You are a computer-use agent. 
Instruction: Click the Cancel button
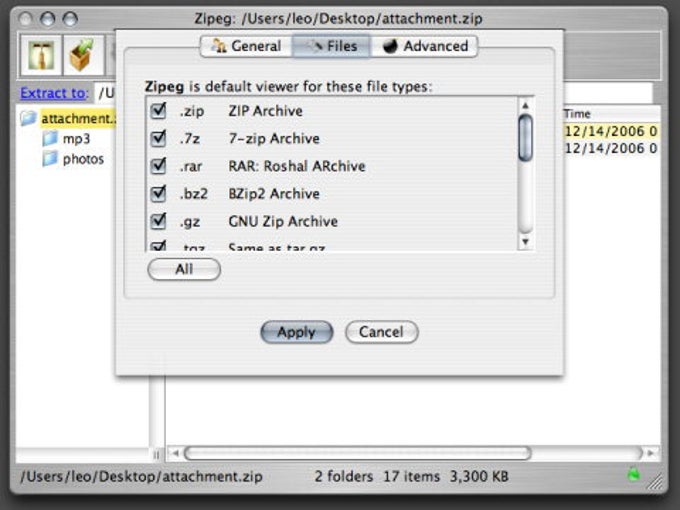382,332
